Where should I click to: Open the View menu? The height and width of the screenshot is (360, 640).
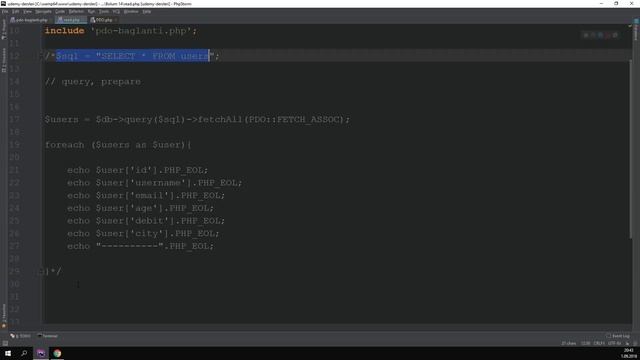(x=27, y=11)
